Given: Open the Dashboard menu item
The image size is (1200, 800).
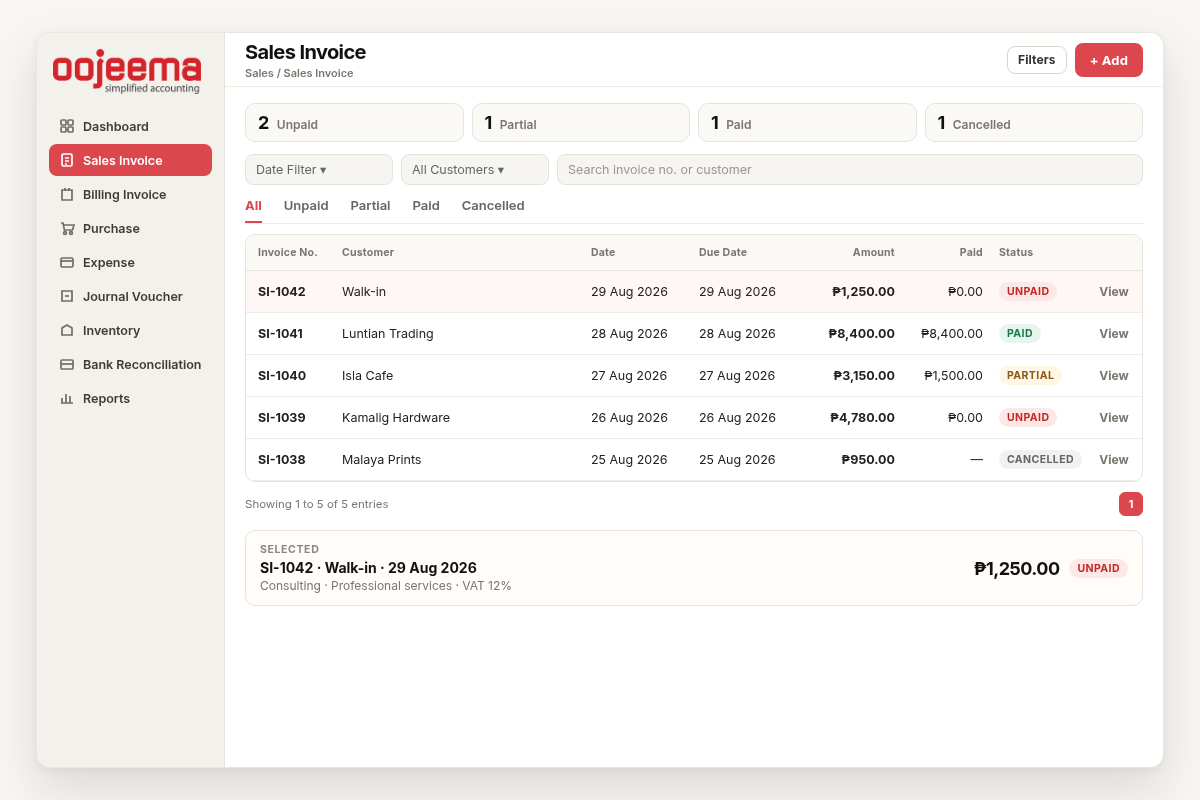Looking at the screenshot, I should coord(130,126).
